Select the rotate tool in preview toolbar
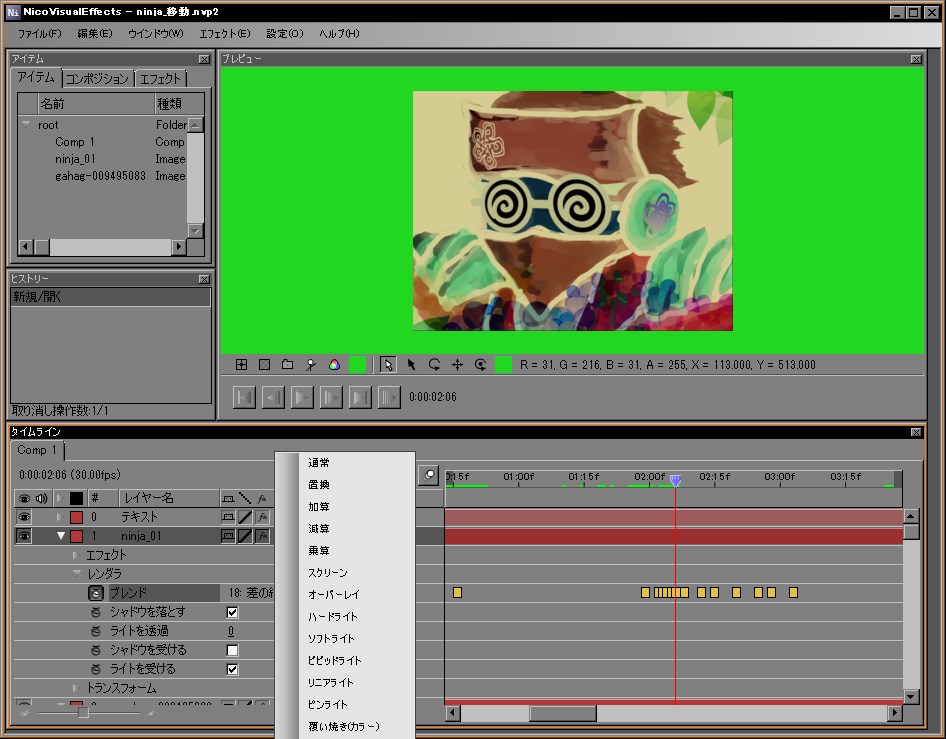946x739 pixels. point(434,364)
